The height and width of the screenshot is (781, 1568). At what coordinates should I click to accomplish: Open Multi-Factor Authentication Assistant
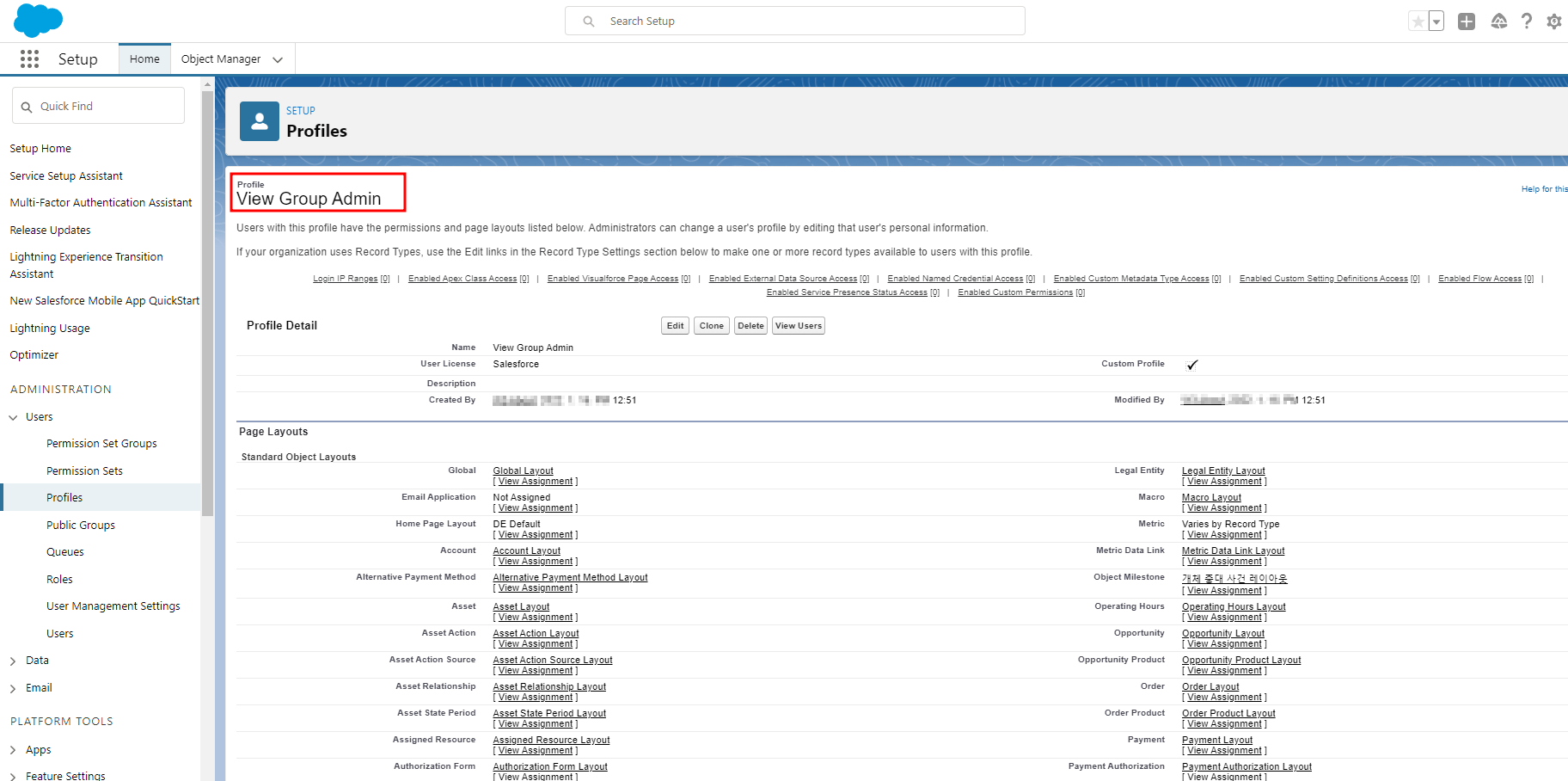(x=101, y=203)
